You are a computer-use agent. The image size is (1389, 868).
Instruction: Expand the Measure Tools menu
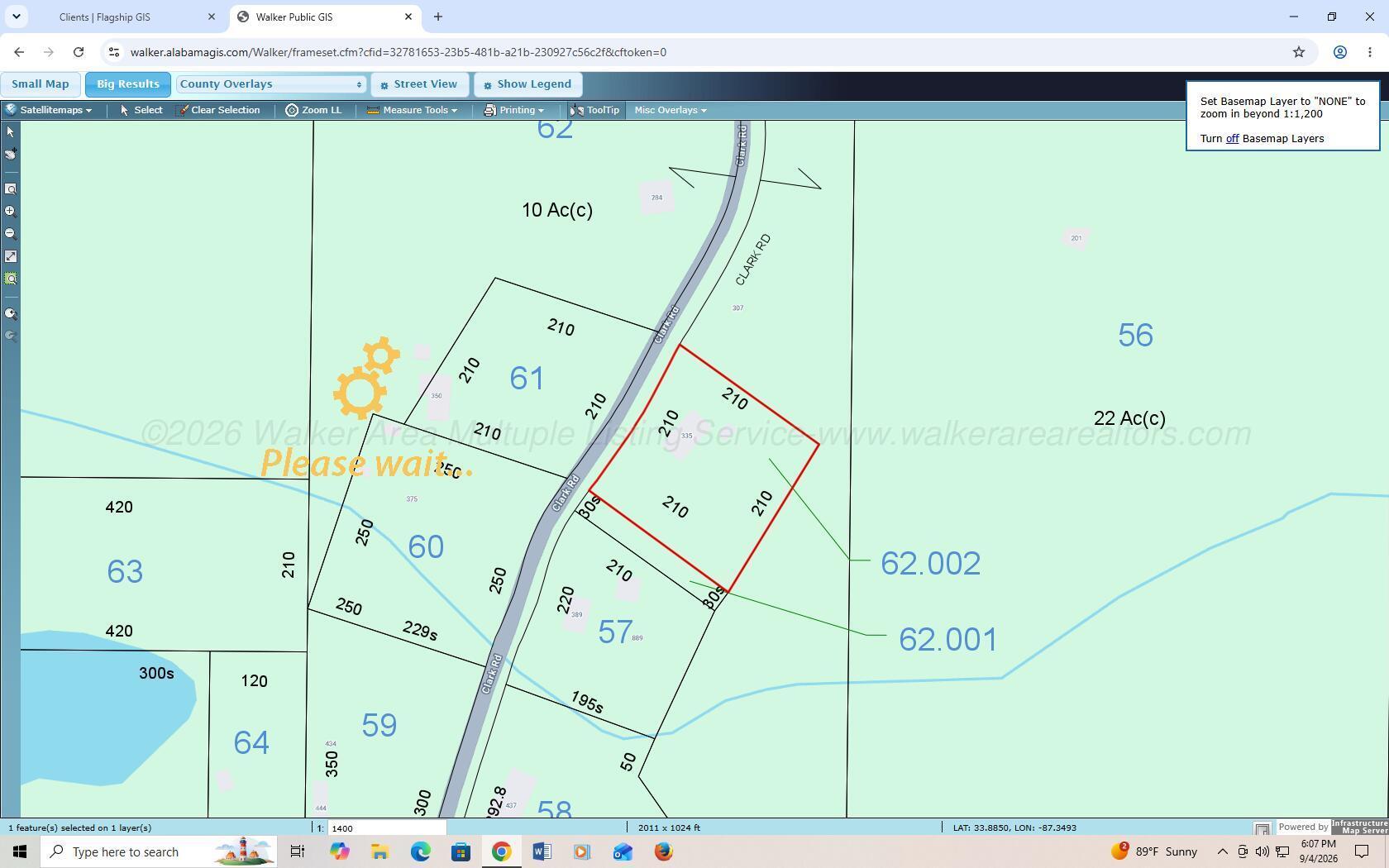tap(412, 110)
